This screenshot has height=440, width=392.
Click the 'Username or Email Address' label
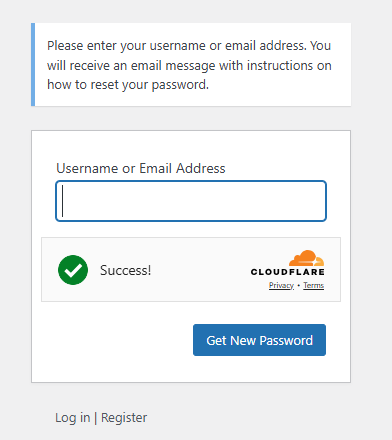coord(141,168)
